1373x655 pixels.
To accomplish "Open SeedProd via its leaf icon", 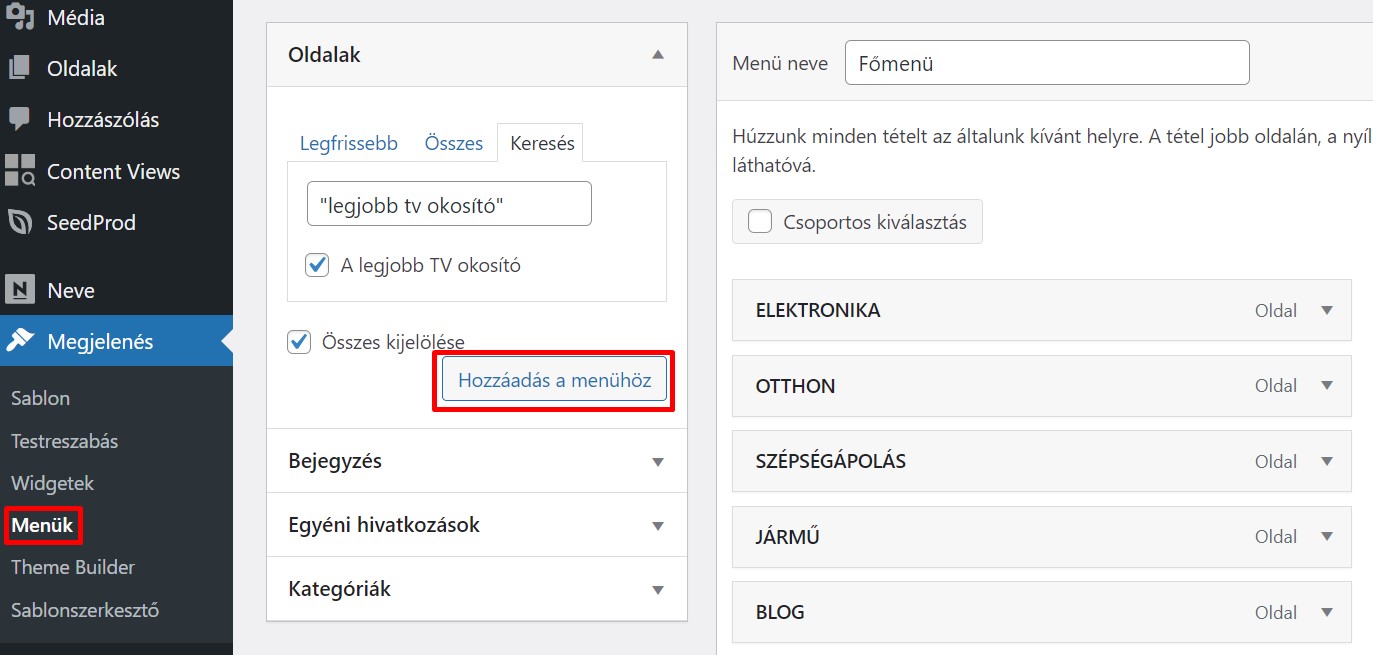I will [20, 222].
